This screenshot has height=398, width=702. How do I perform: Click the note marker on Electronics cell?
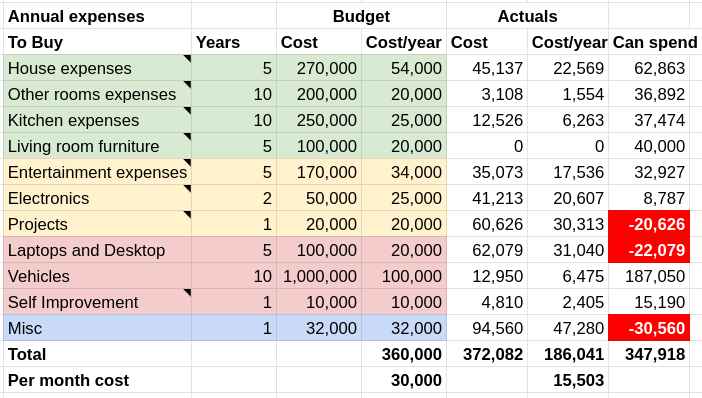188,188
